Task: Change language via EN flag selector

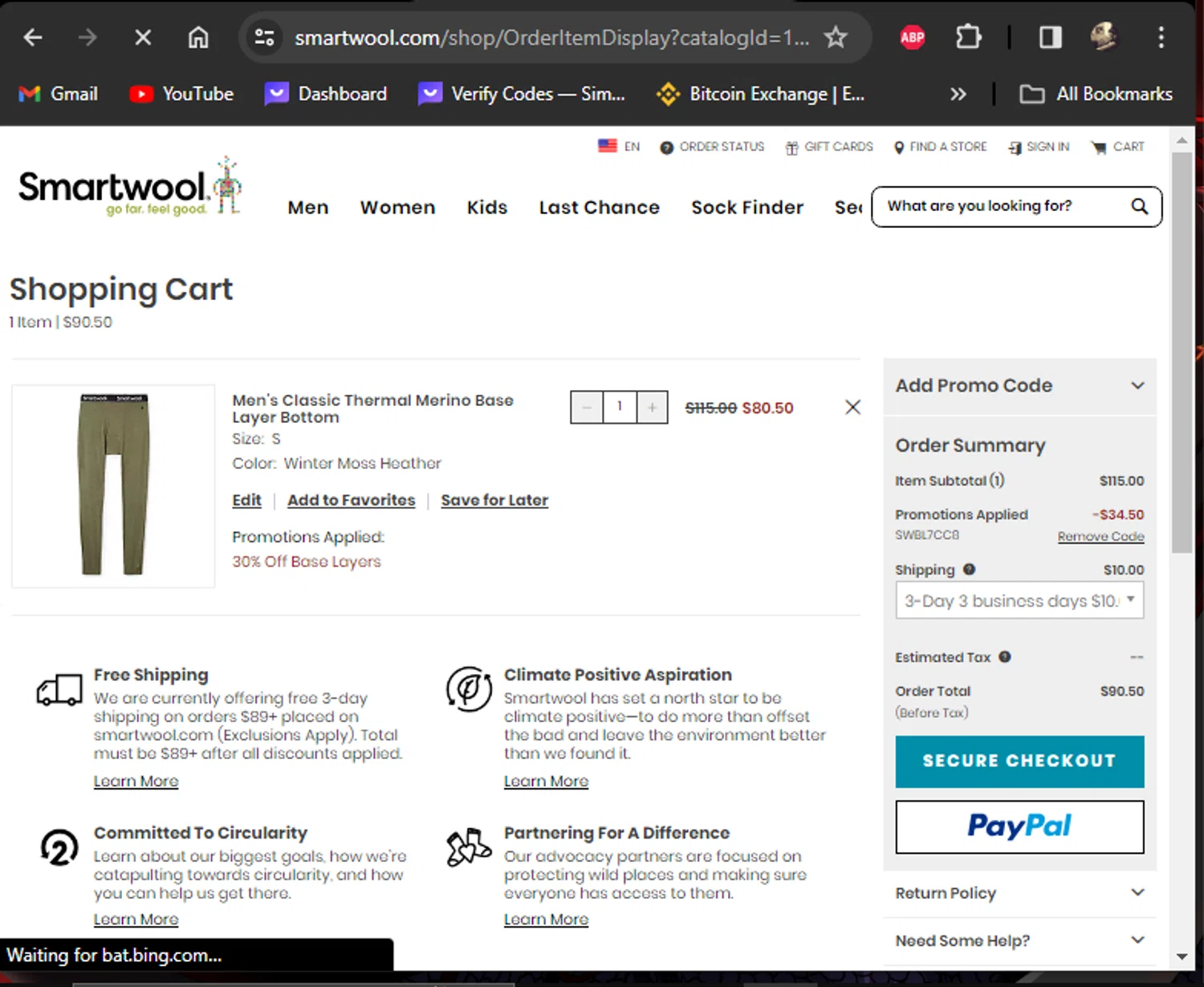Action: [x=619, y=146]
